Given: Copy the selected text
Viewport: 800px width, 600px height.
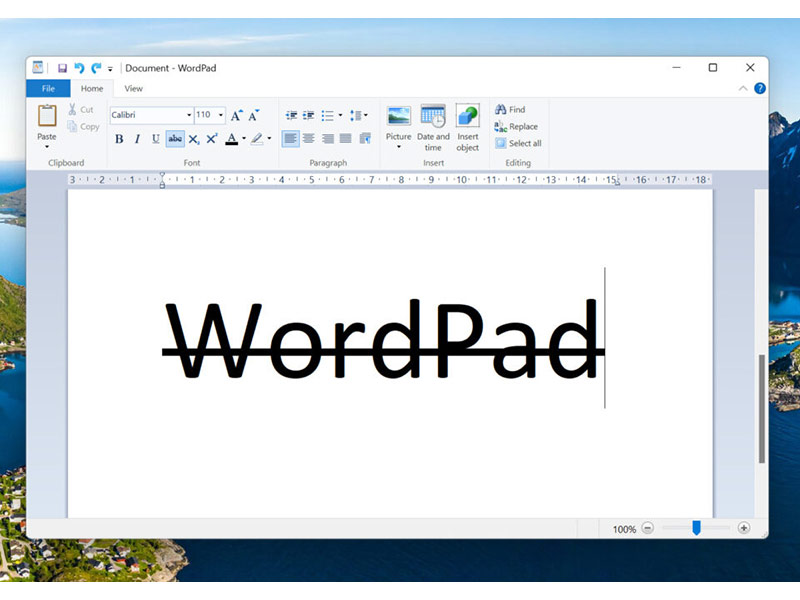Looking at the screenshot, I should [83, 127].
